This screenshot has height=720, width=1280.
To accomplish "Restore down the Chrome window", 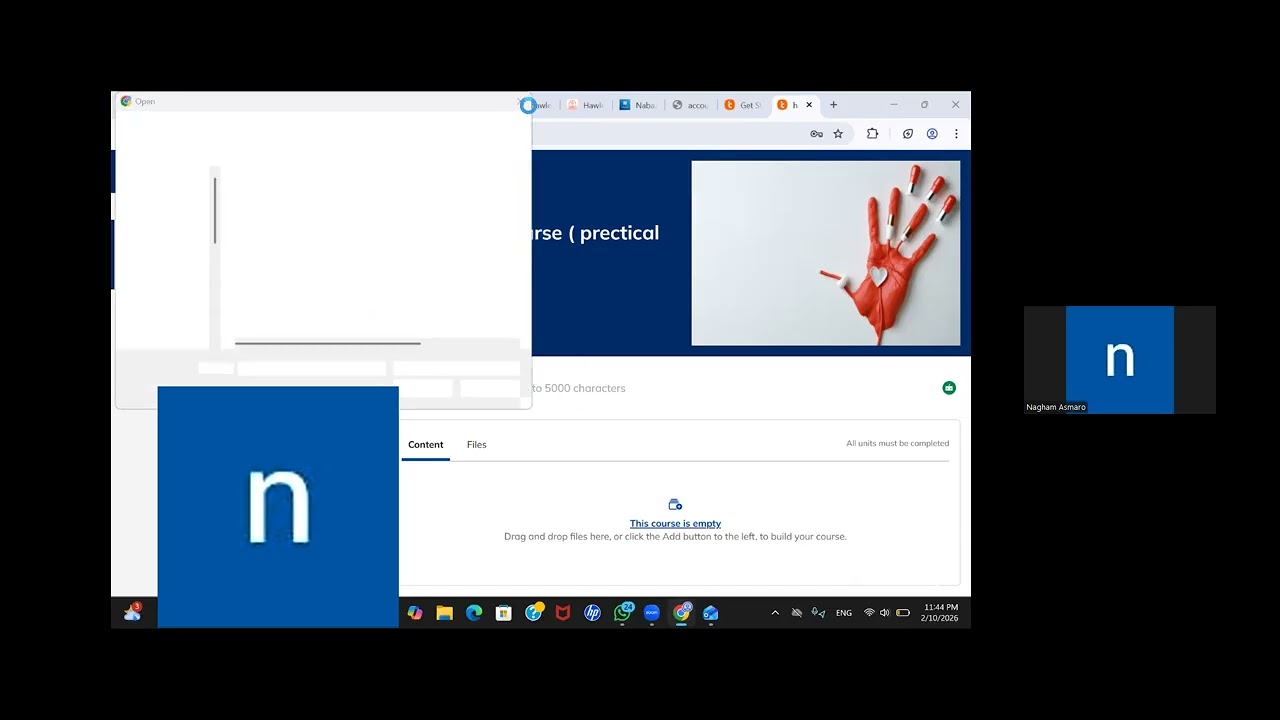I will pyautogui.click(x=925, y=105).
